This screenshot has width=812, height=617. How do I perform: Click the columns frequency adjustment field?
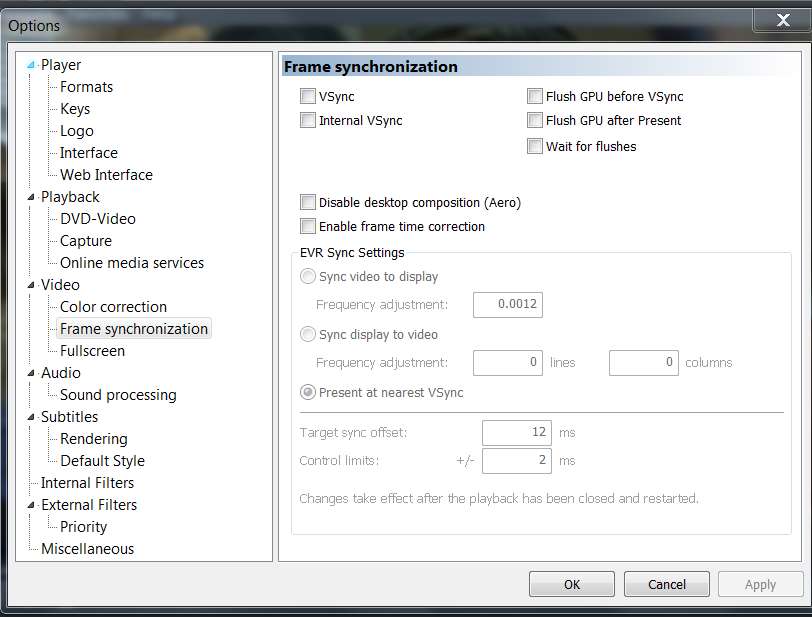(x=644, y=363)
